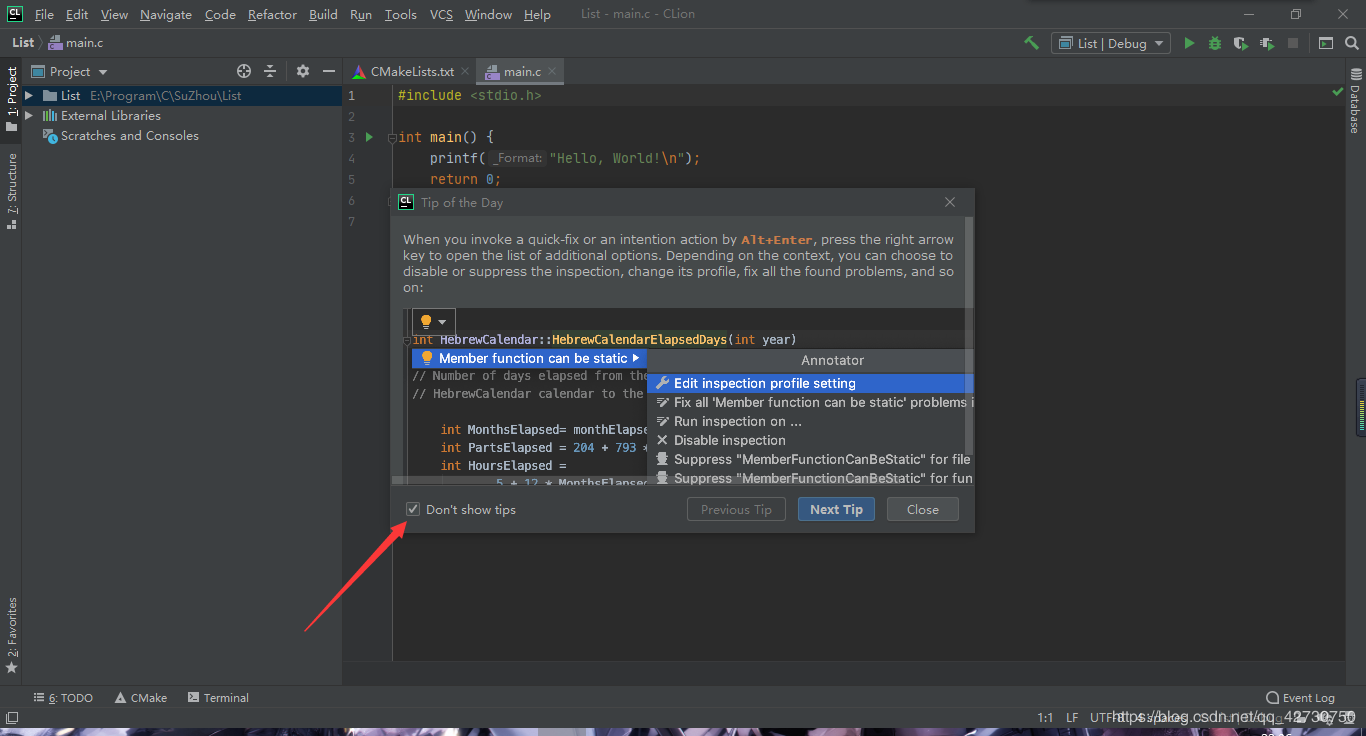Open the Help menu
The image size is (1366, 736).
(537, 15)
